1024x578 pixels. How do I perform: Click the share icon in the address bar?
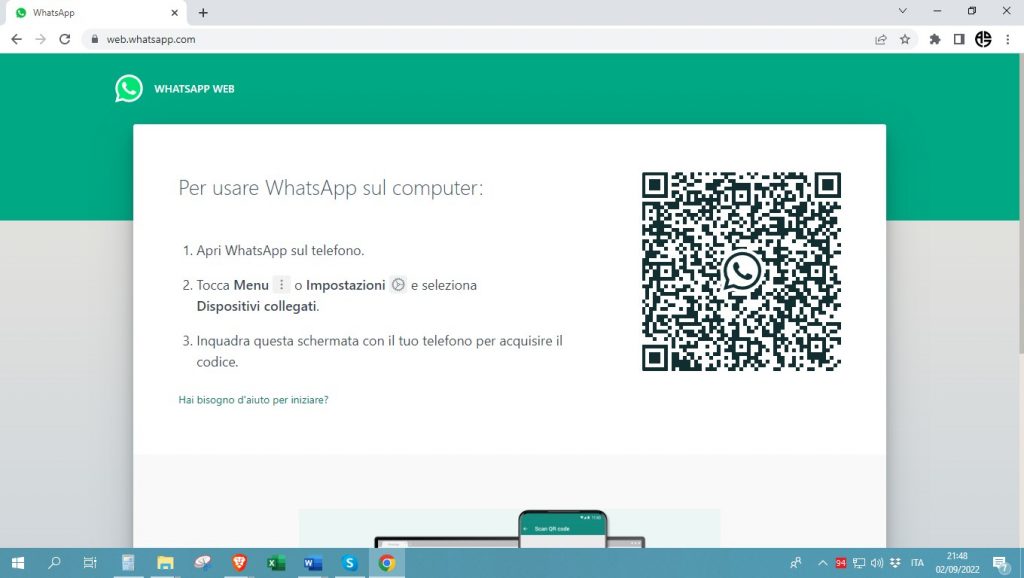pos(880,39)
